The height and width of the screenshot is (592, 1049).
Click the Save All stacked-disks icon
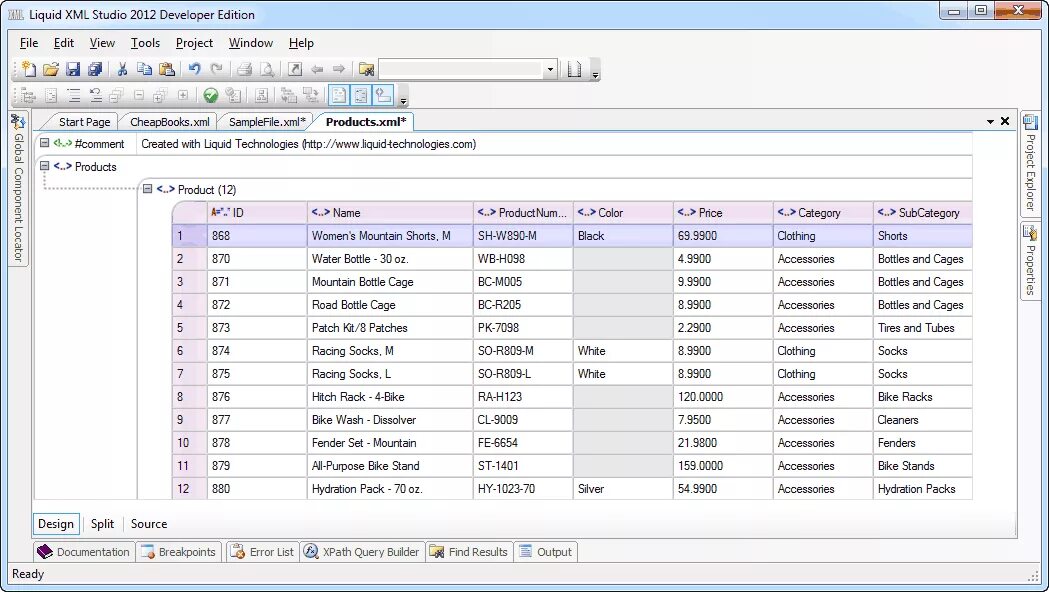pyautogui.click(x=95, y=69)
